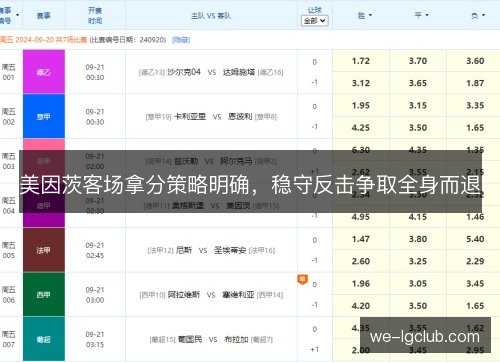Select handicap draw odds 3.65

point(418,83)
